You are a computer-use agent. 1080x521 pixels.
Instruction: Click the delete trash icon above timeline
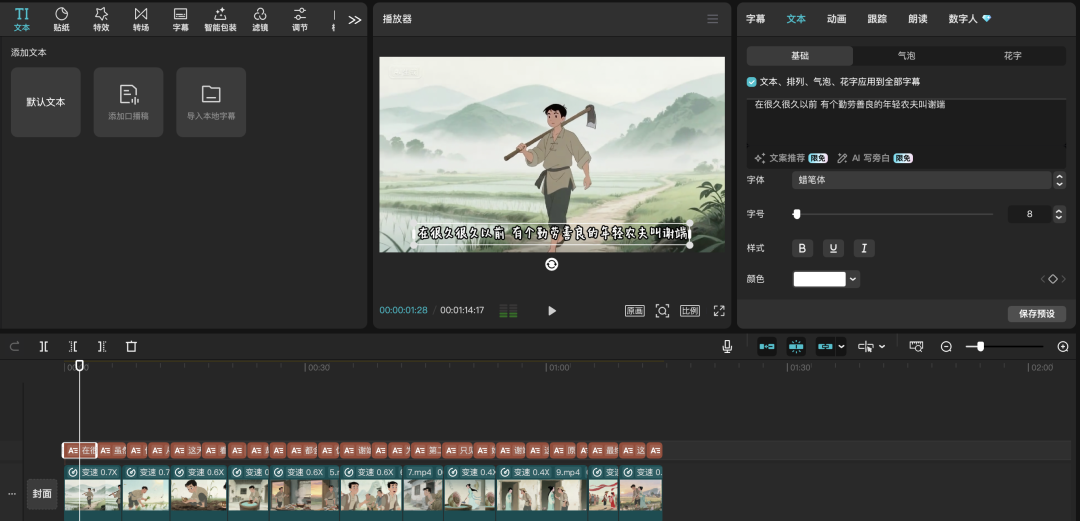pos(131,346)
